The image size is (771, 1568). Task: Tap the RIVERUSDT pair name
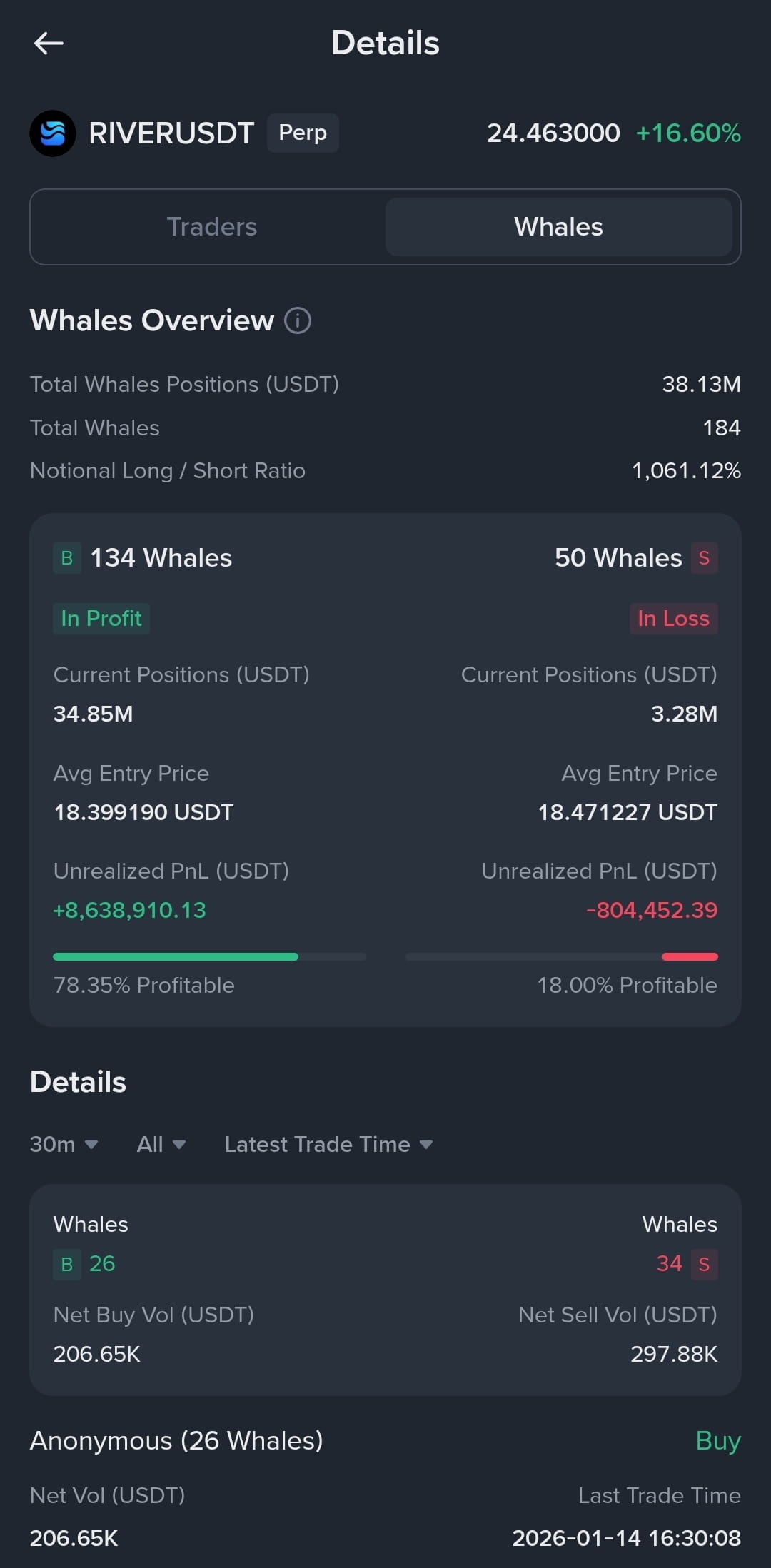(x=171, y=133)
